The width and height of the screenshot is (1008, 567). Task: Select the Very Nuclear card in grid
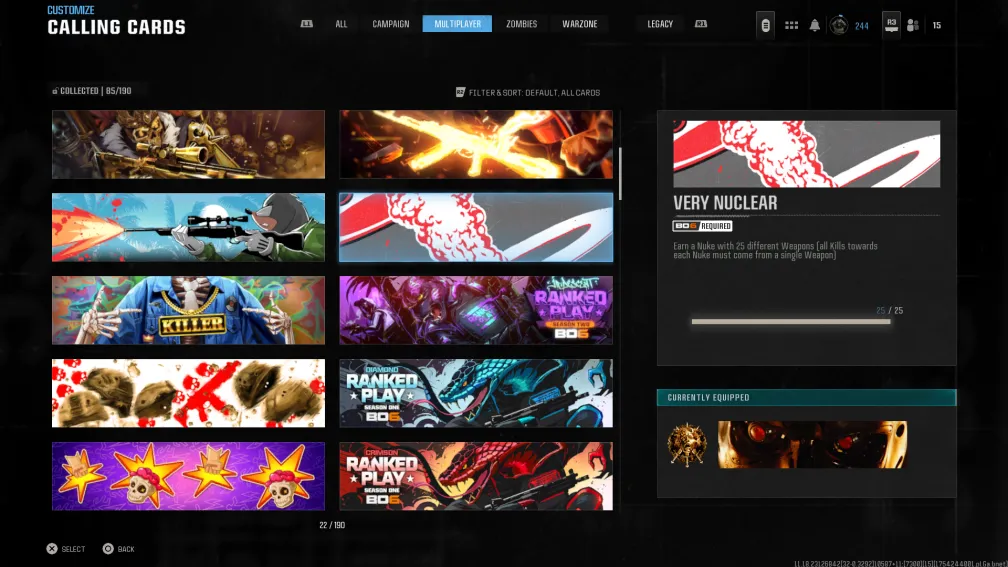pos(476,227)
